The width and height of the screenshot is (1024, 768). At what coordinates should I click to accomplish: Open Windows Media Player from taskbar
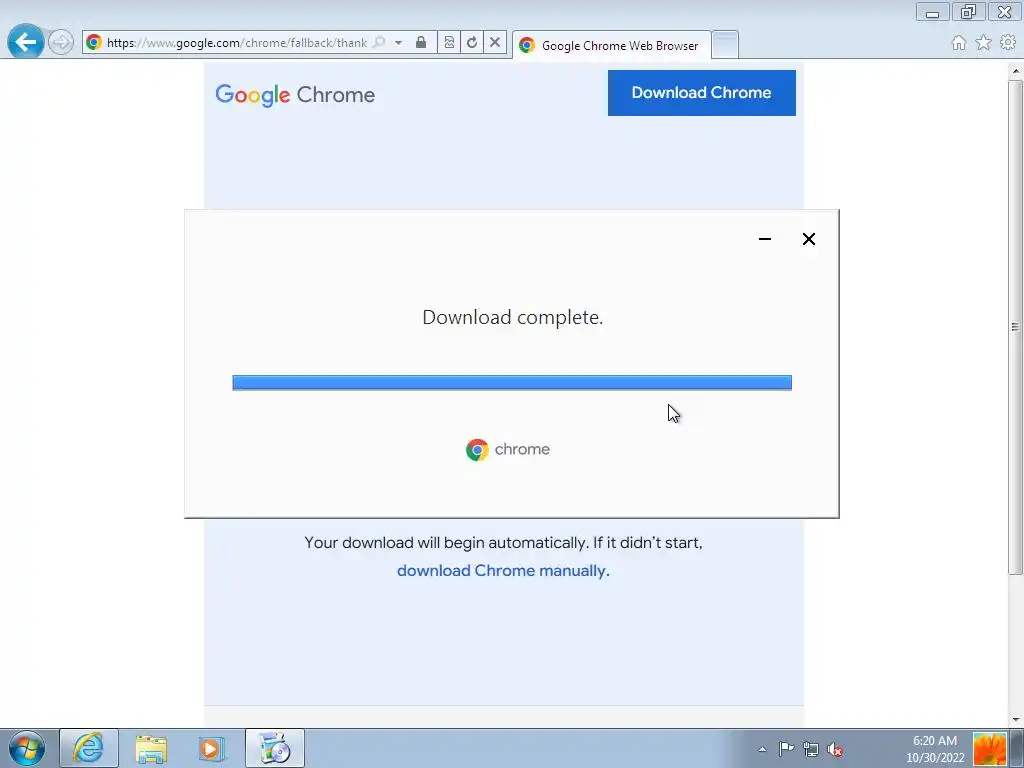point(212,748)
